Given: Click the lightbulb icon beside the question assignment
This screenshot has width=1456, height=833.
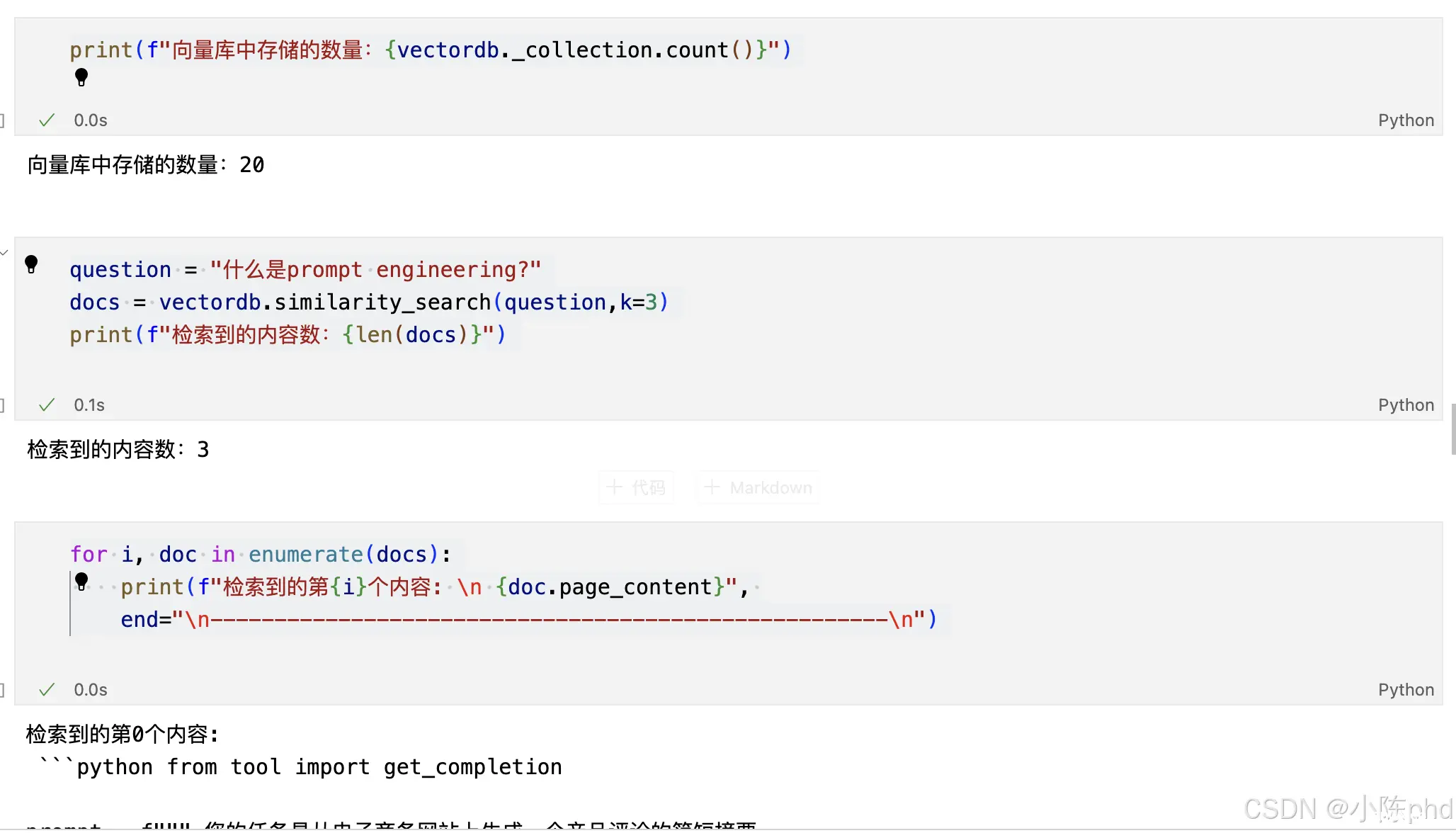Looking at the screenshot, I should coord(31,264).
